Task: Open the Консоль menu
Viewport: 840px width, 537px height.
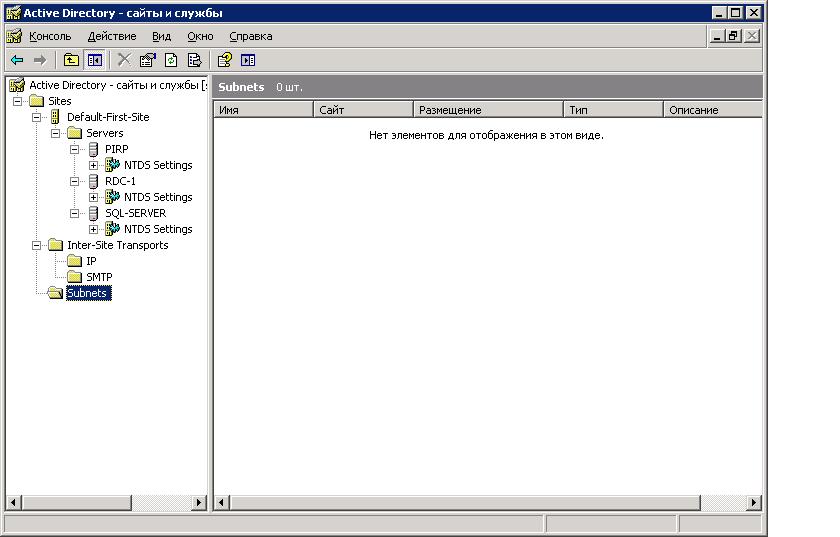Action: [x=50, y=36]
